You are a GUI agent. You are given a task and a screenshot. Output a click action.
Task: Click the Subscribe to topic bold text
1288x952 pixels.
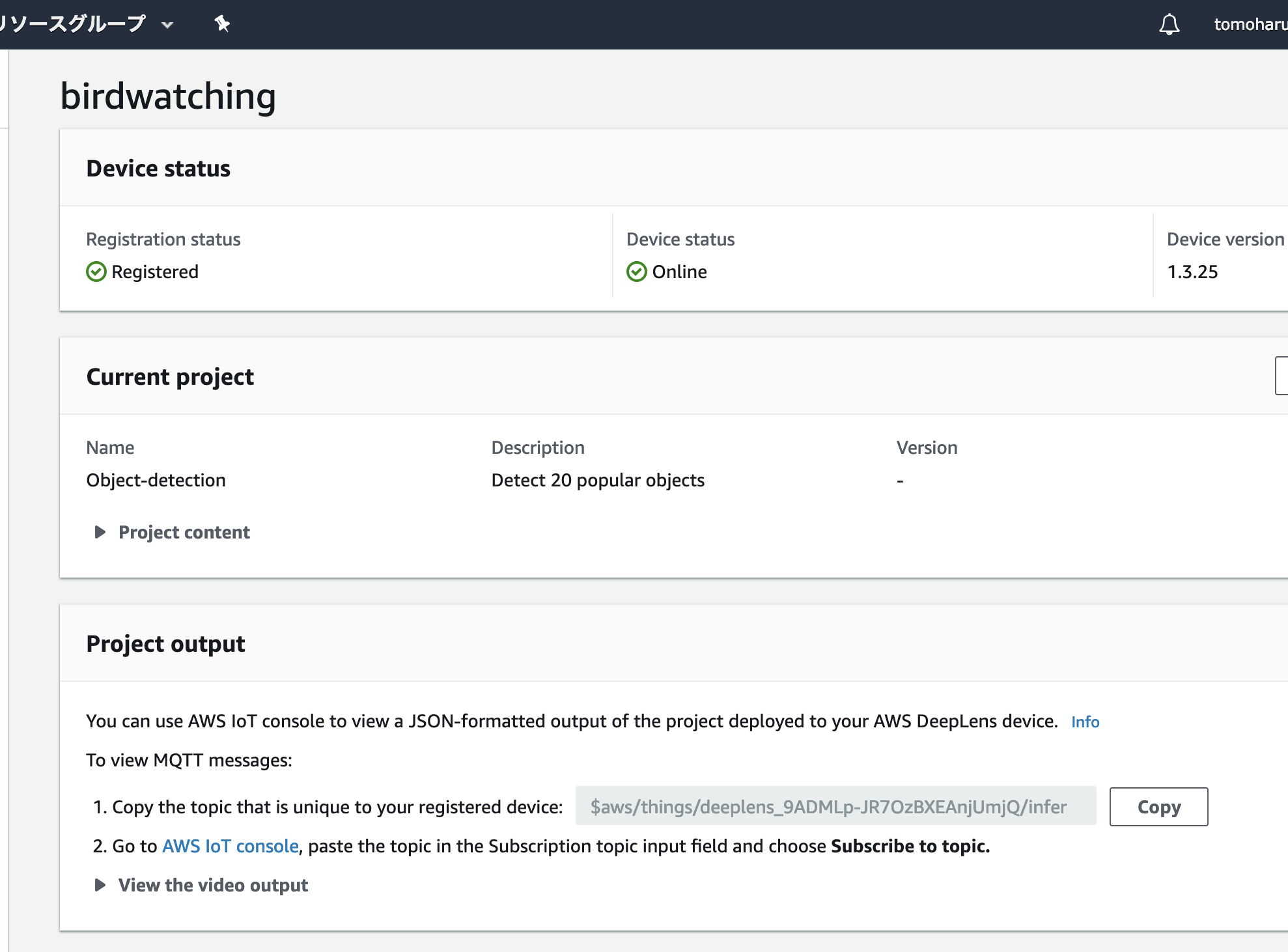point(910,846)
